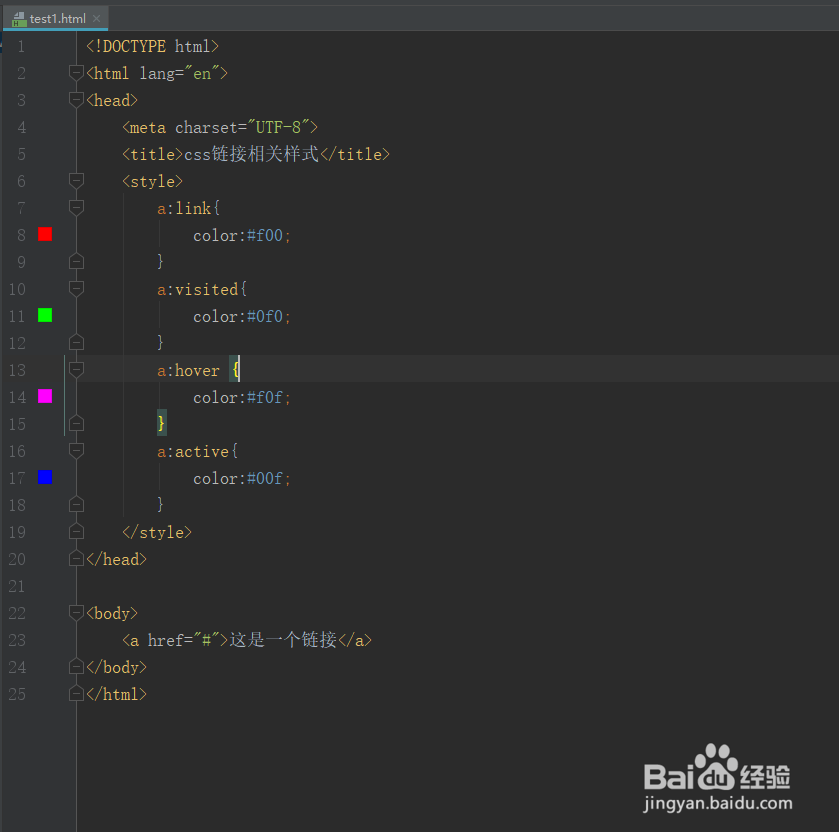Click the a:active selector text
The width and height of the screenshot is (839, 832).
pyautogui.click(x=193, y=452)
